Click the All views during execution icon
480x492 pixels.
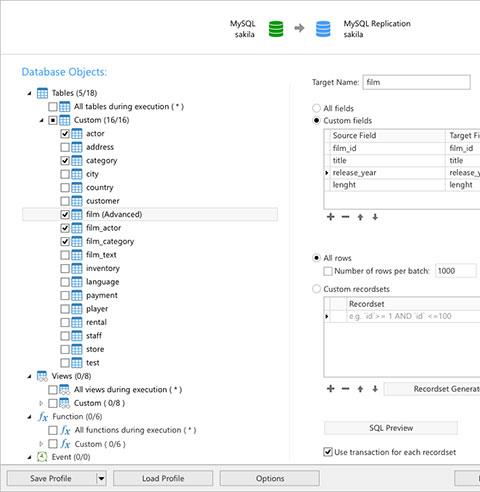(64, 390)
